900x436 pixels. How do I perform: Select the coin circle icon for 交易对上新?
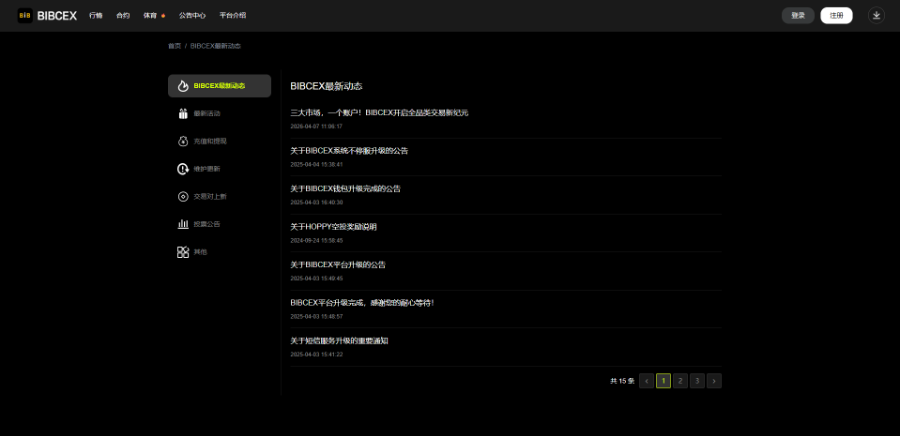(x=183, y=197)
